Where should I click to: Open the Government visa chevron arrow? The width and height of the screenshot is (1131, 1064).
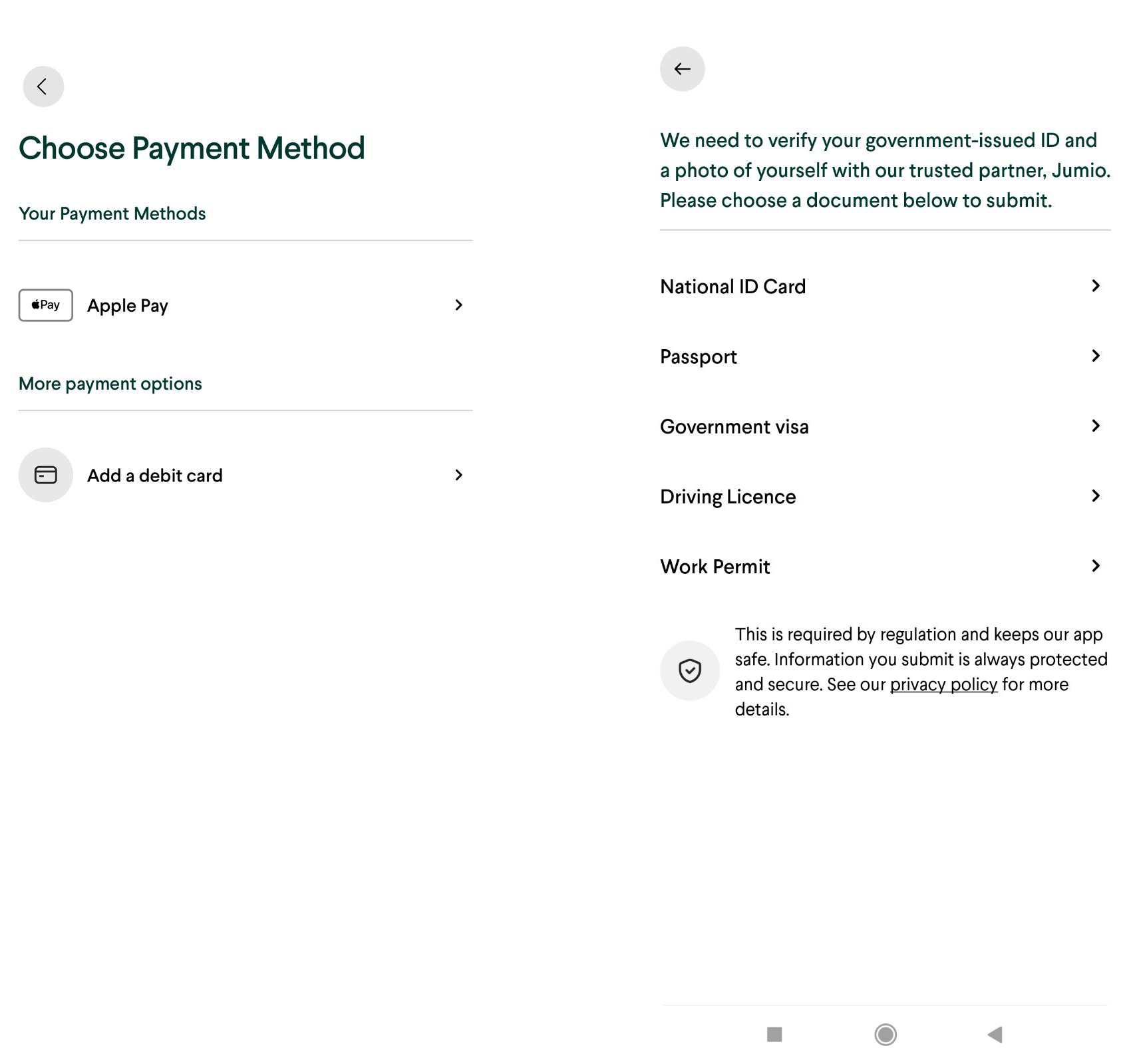pyautogui.click(x=1095, y=426)
